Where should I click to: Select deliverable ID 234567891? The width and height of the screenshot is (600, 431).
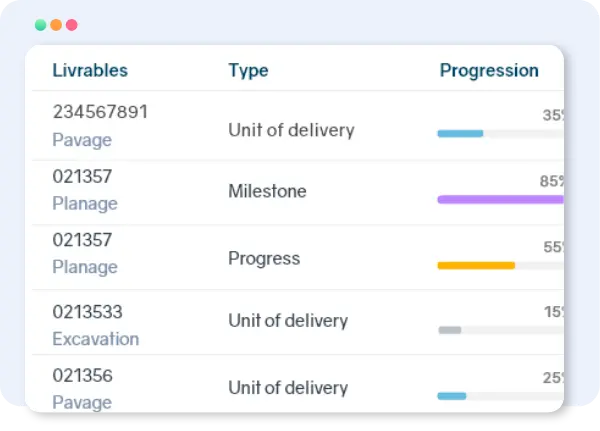point(100,112)
